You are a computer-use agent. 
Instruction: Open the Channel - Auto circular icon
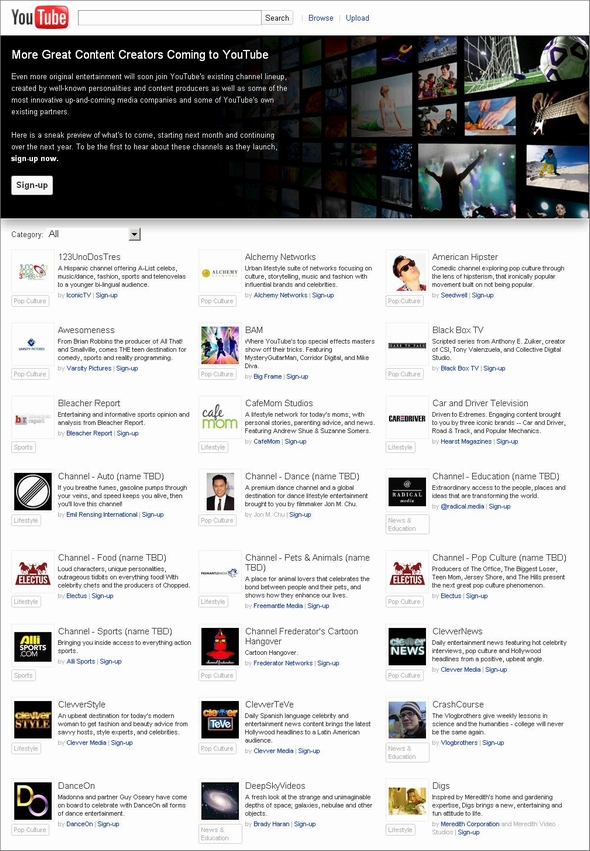tap(33, 491)
